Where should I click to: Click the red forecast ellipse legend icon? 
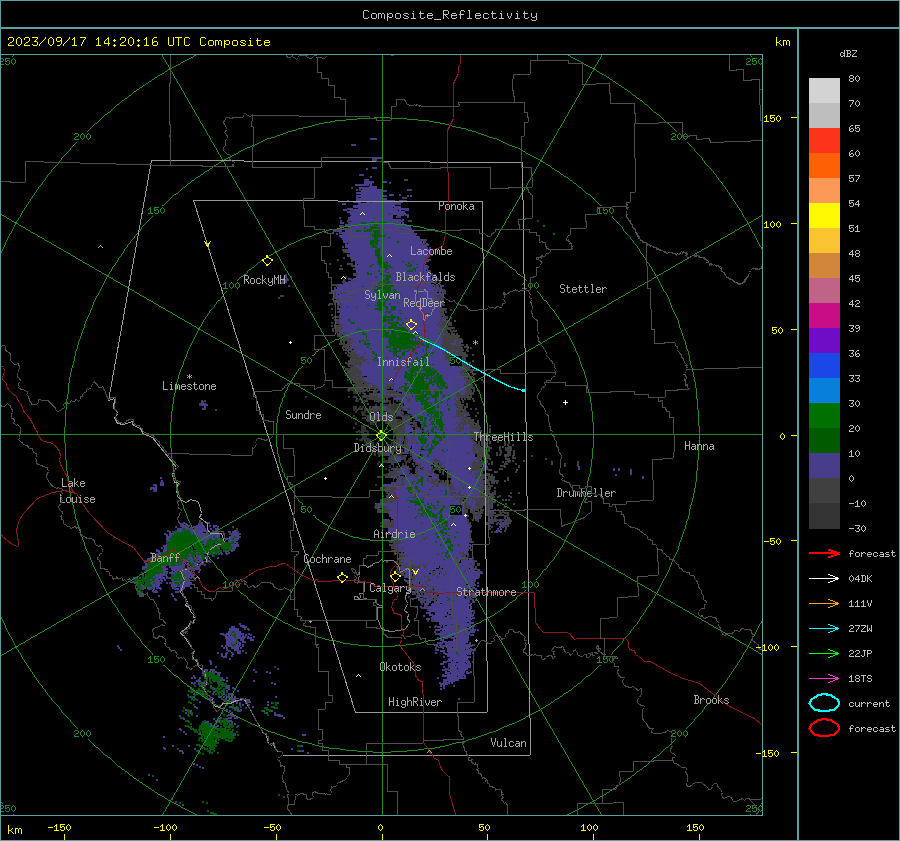click(x=824, y=728)
